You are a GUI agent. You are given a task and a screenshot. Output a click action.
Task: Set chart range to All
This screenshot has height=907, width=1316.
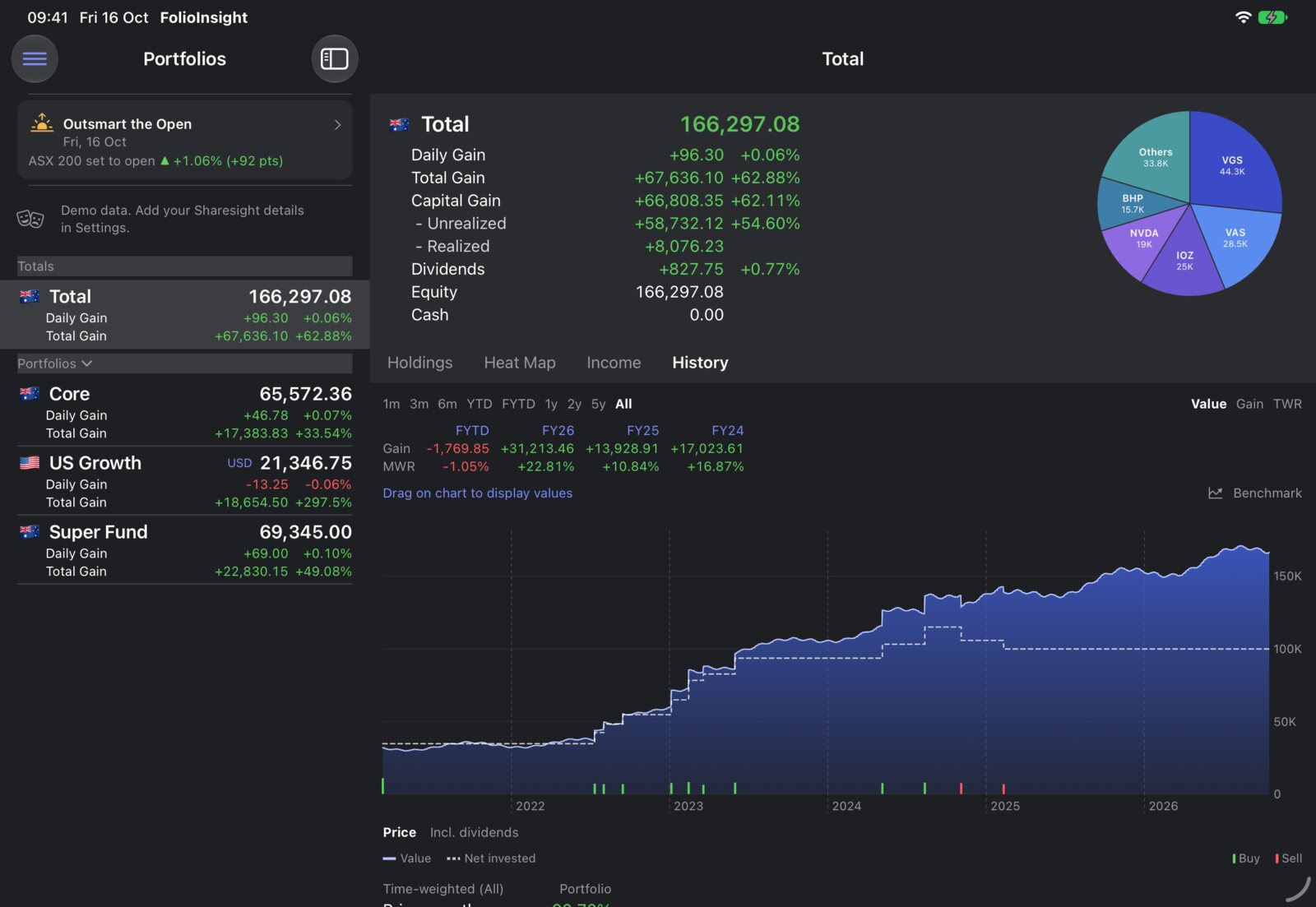[623, 404]
